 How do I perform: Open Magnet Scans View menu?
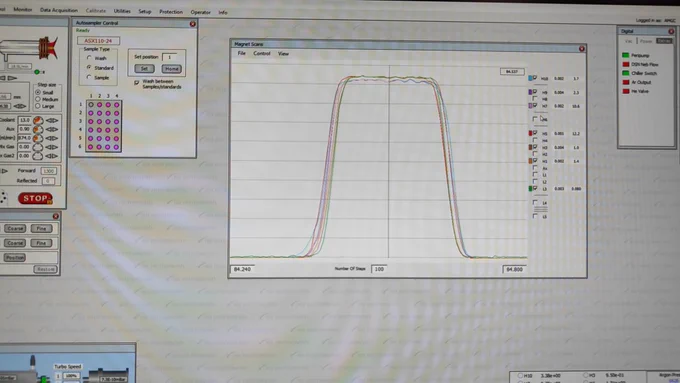(x=283, y=54)
